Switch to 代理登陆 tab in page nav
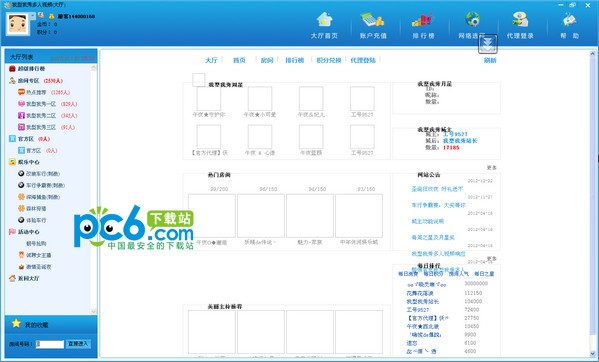The image size is (599, 362). (x=363, y=60)
